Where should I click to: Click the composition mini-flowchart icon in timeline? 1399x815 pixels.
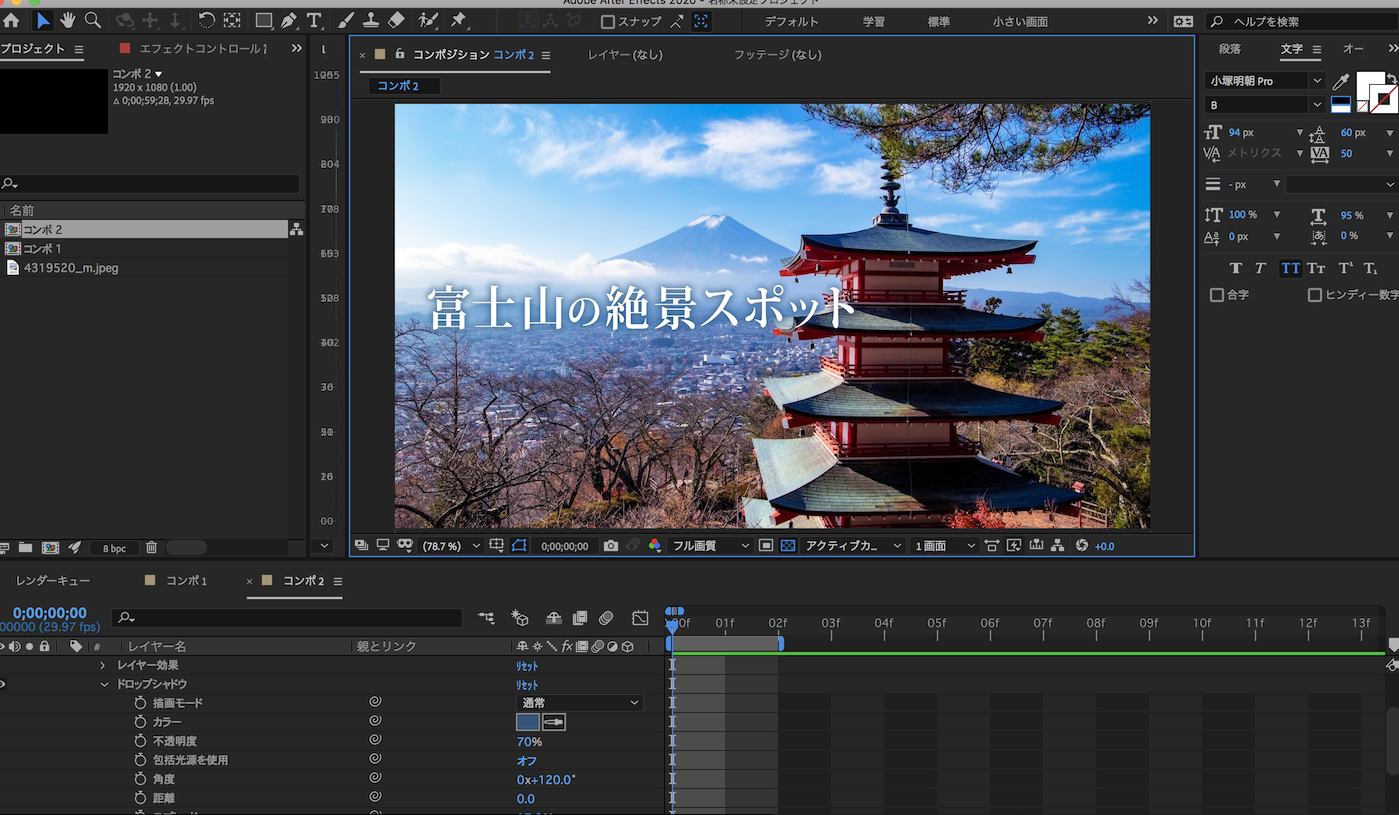click(486, 618)
